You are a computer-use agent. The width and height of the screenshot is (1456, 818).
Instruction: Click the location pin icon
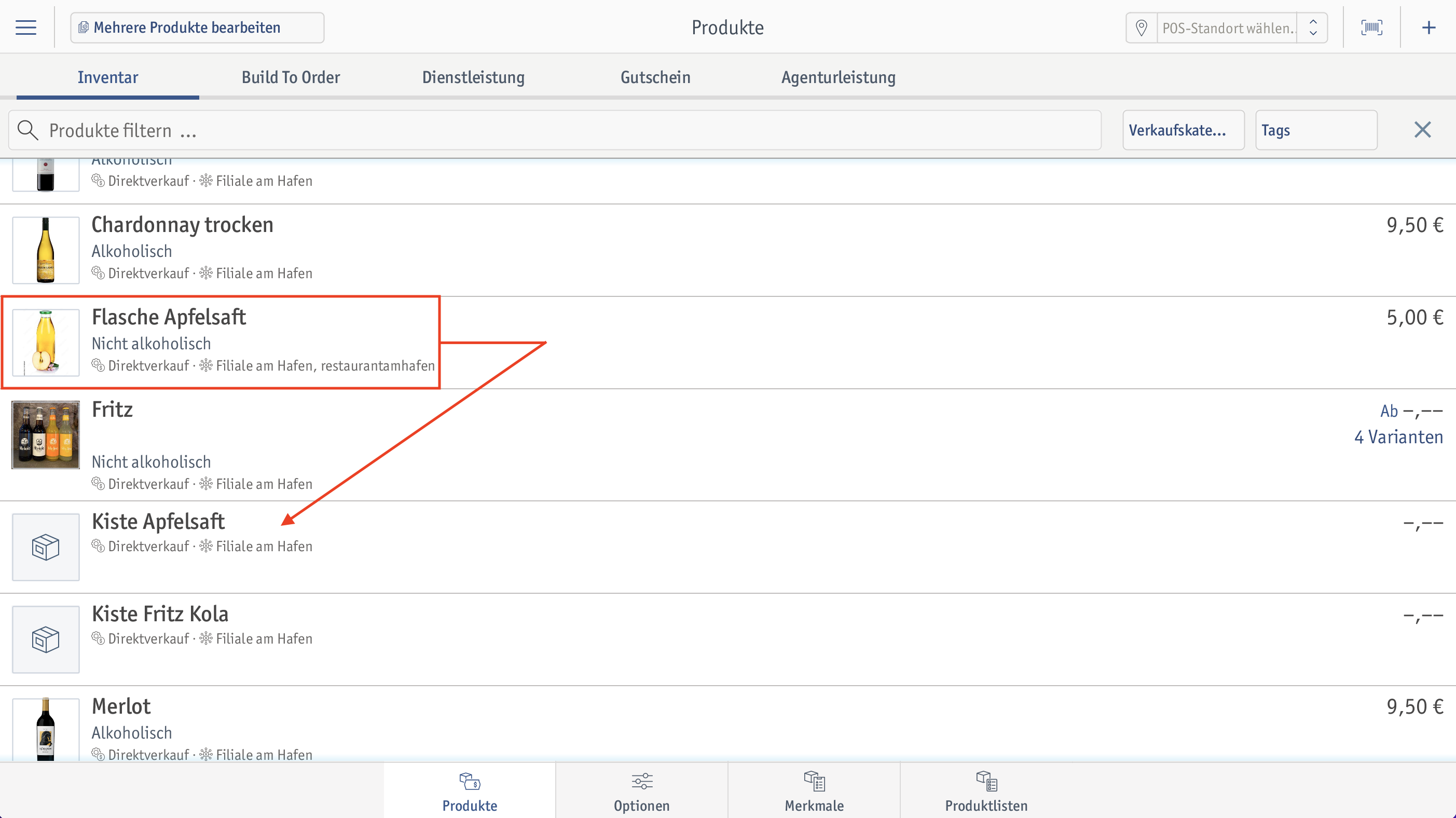(1141, 28)
